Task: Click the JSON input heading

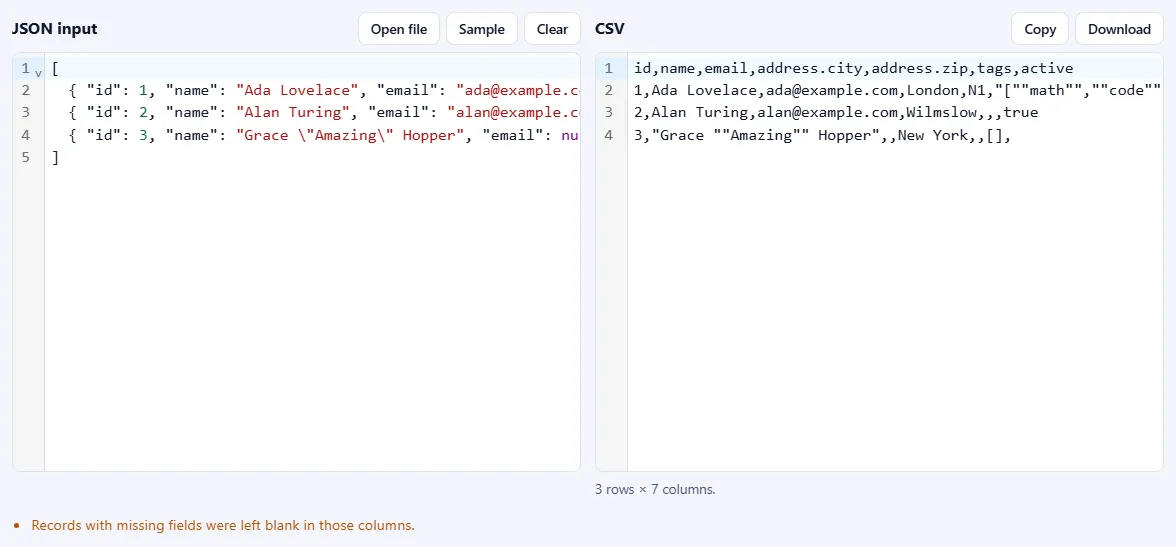Action: coord(55,29)
